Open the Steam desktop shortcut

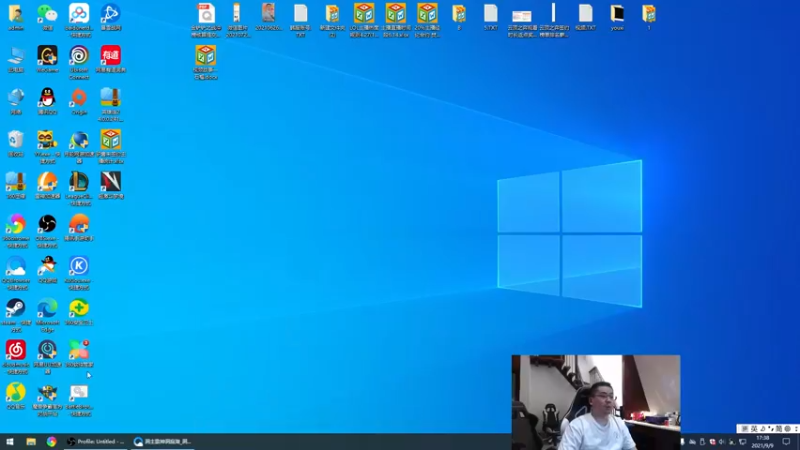click(16, 315)
